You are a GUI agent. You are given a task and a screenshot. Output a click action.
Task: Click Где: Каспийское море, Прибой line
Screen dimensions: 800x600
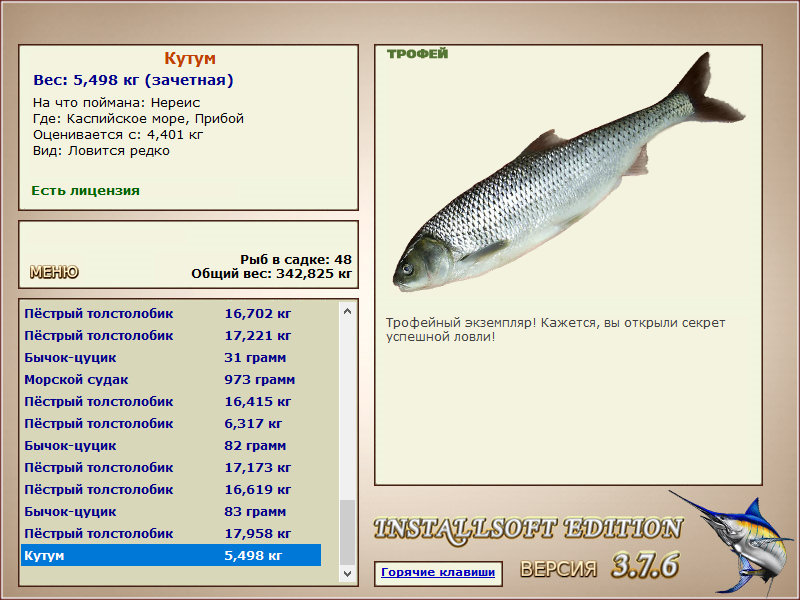138,119
